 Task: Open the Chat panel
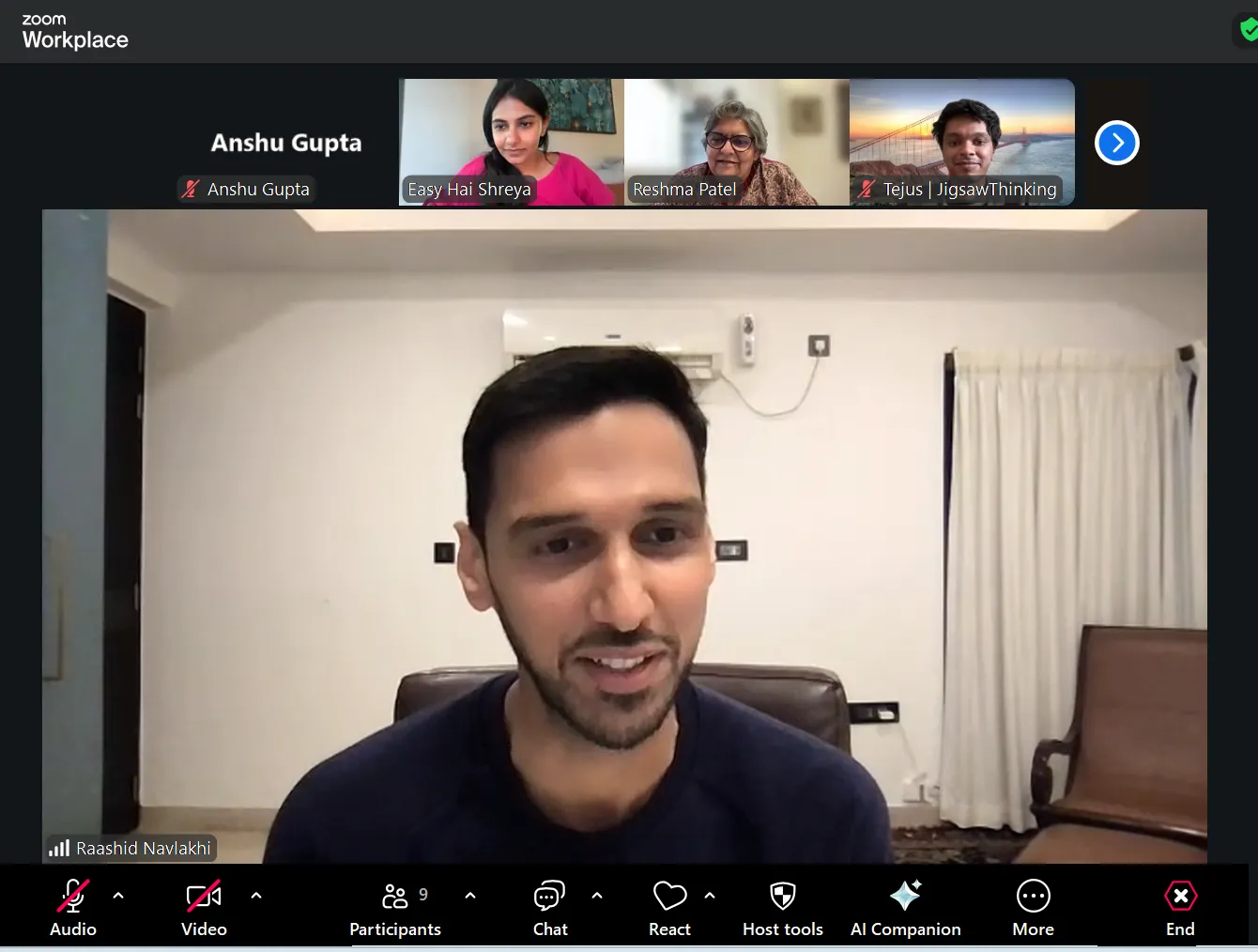[x=549, y=898]
